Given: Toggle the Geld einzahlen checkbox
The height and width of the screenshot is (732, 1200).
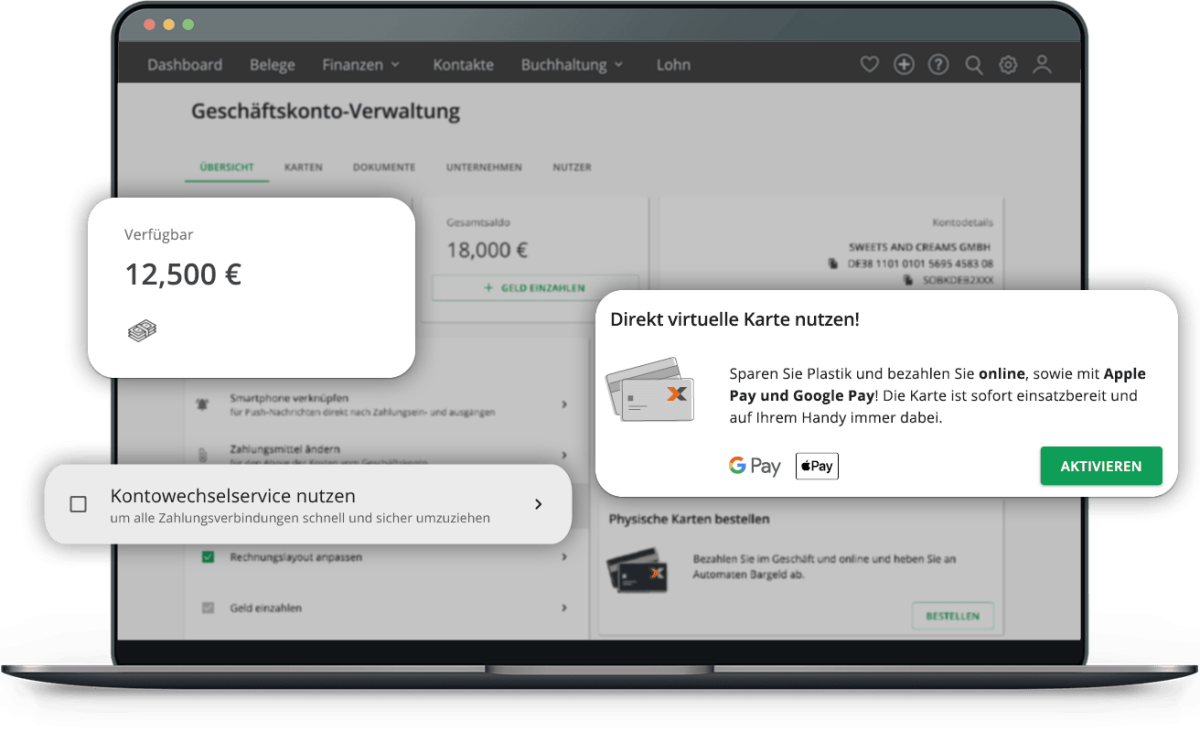Looking at the screenshot, I should (208, 608).
